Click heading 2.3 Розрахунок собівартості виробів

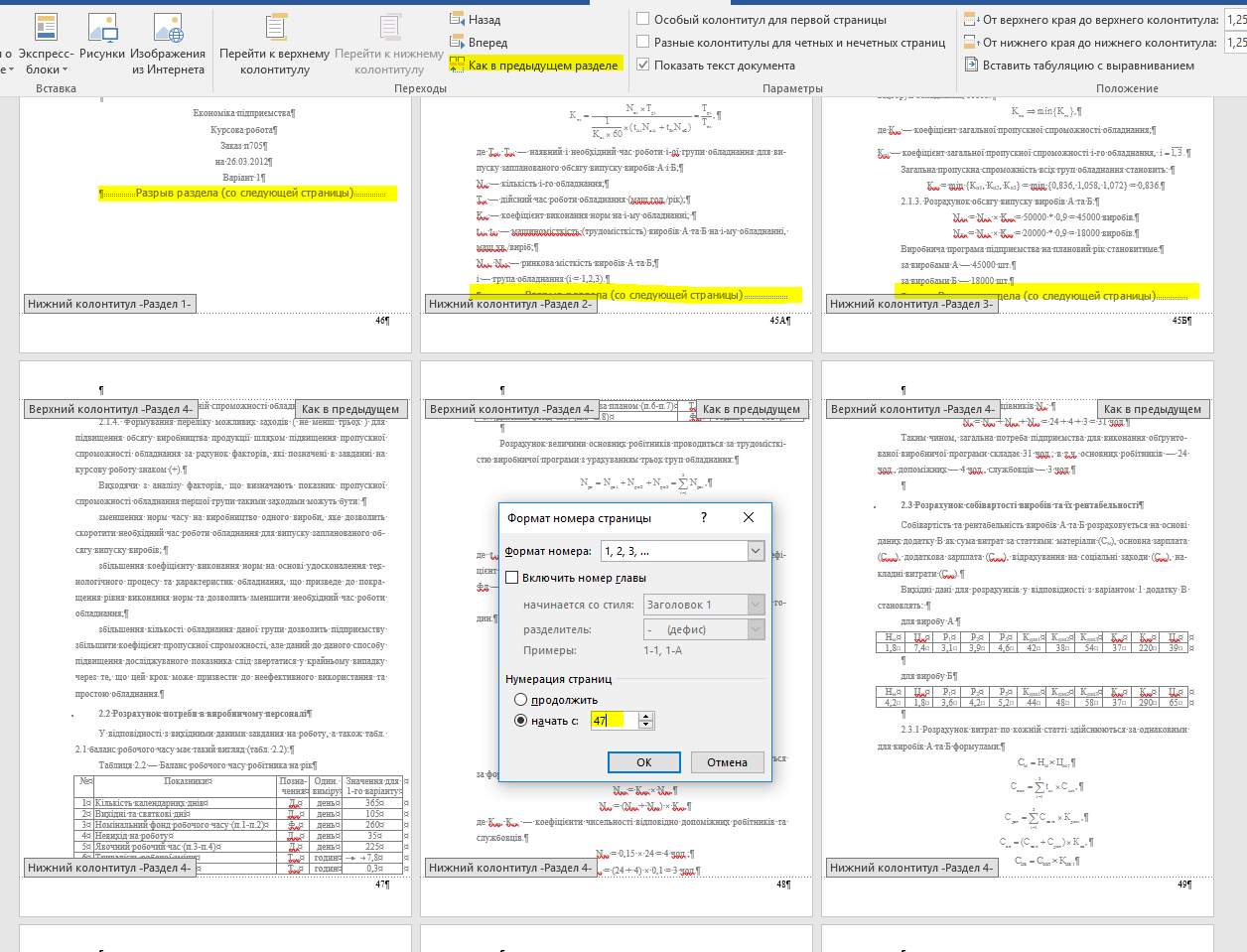point(1023,504)
